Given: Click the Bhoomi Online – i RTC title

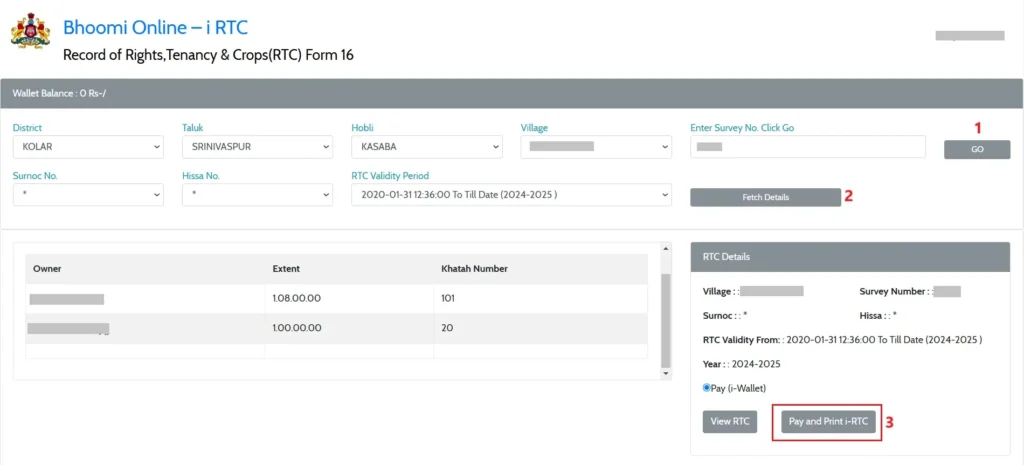Looking at the screenshot, I should pyautogui.click(x=155, y=27).
